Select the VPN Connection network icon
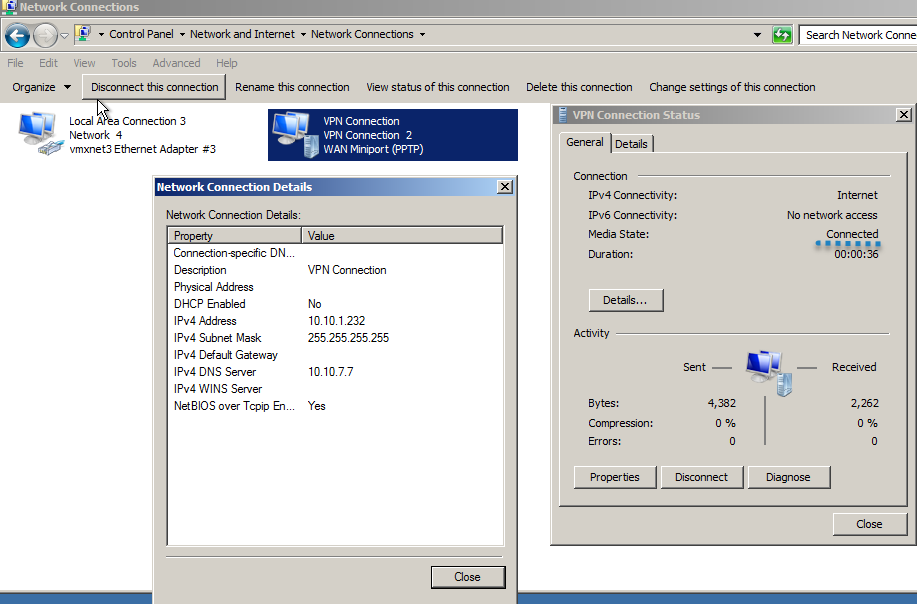Viewport: 917px width, 604px height. pos(292,135)
